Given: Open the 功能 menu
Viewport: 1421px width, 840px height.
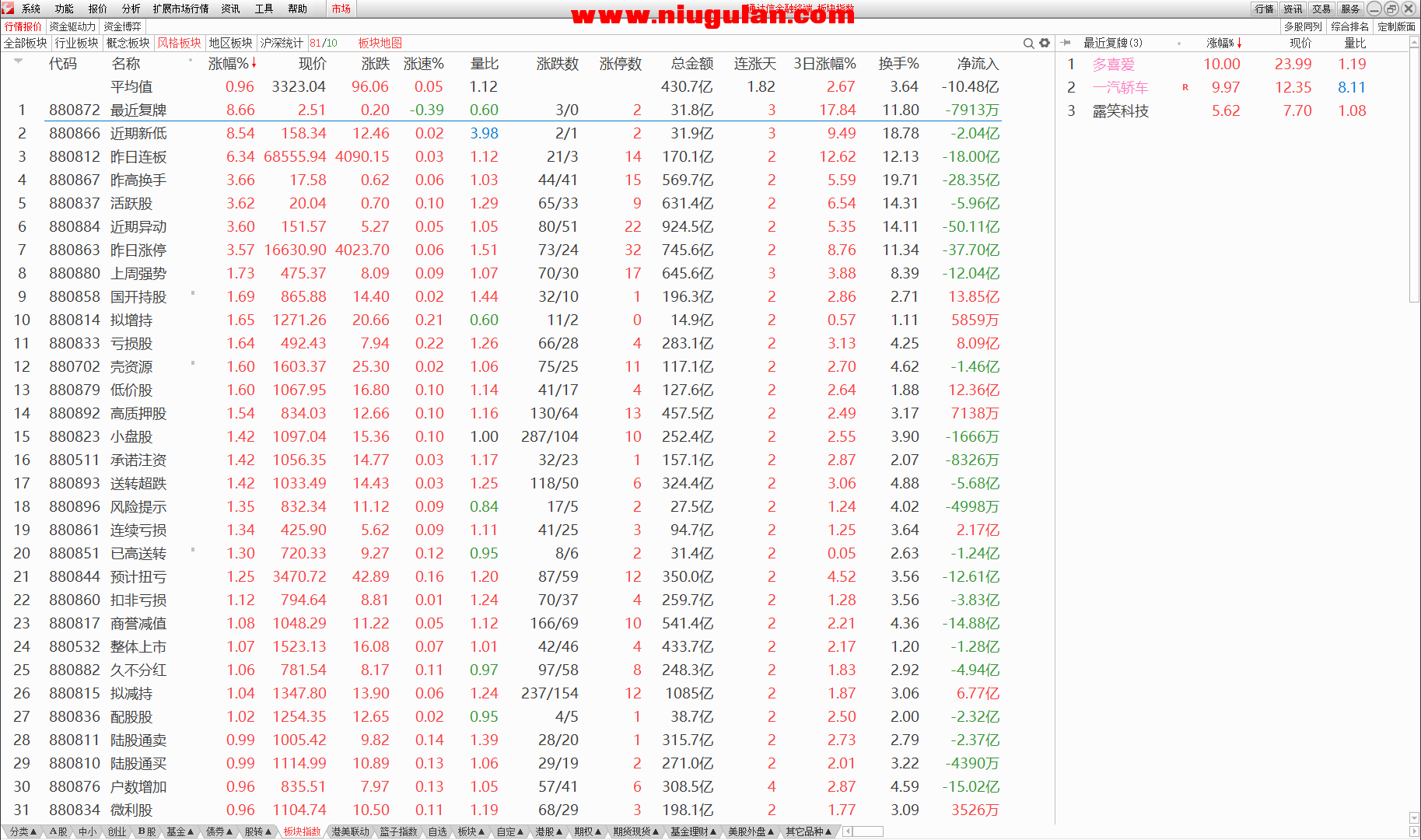Looking at the screenshot, I should tap(65, 9).
